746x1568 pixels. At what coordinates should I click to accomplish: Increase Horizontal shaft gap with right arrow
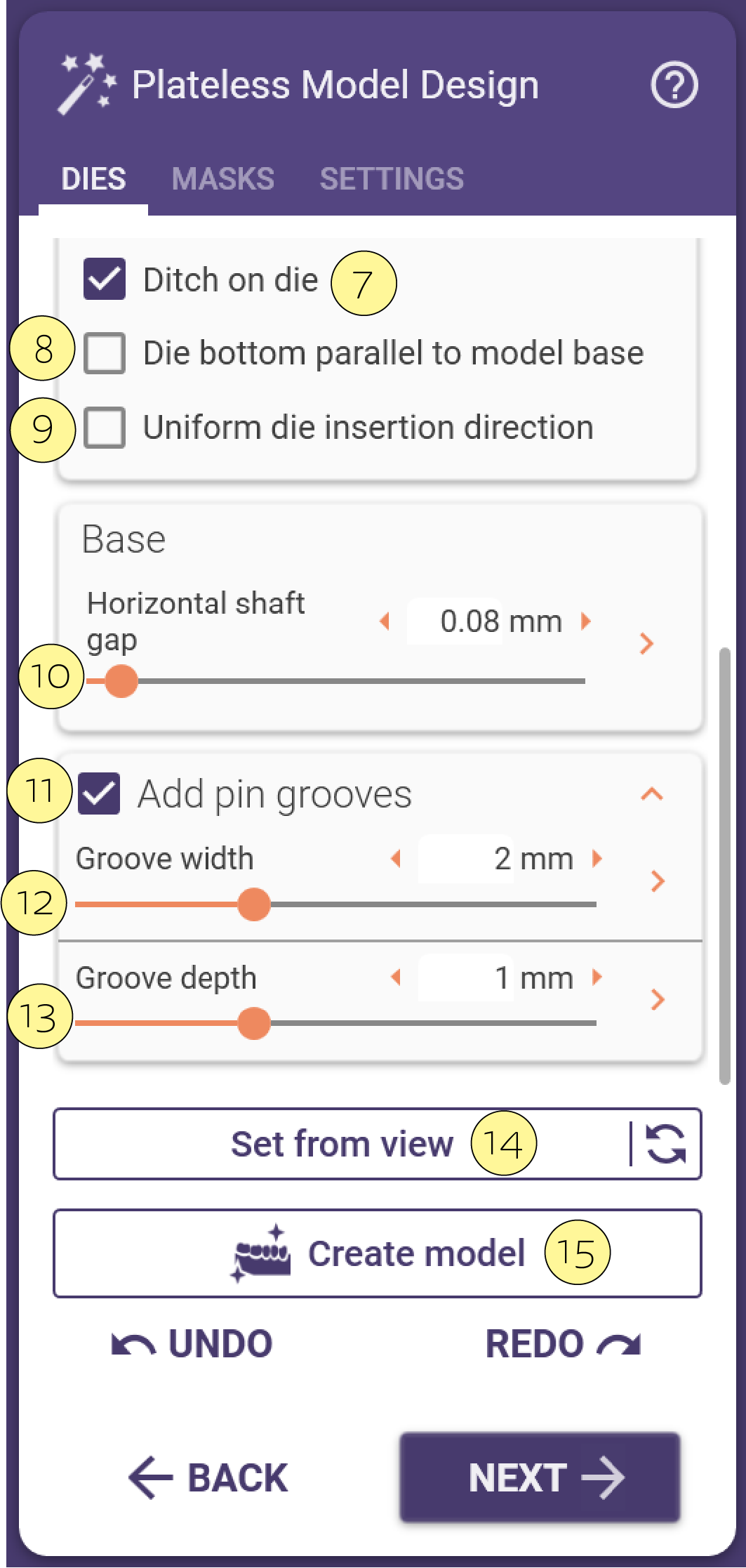(x=586, y=621)
